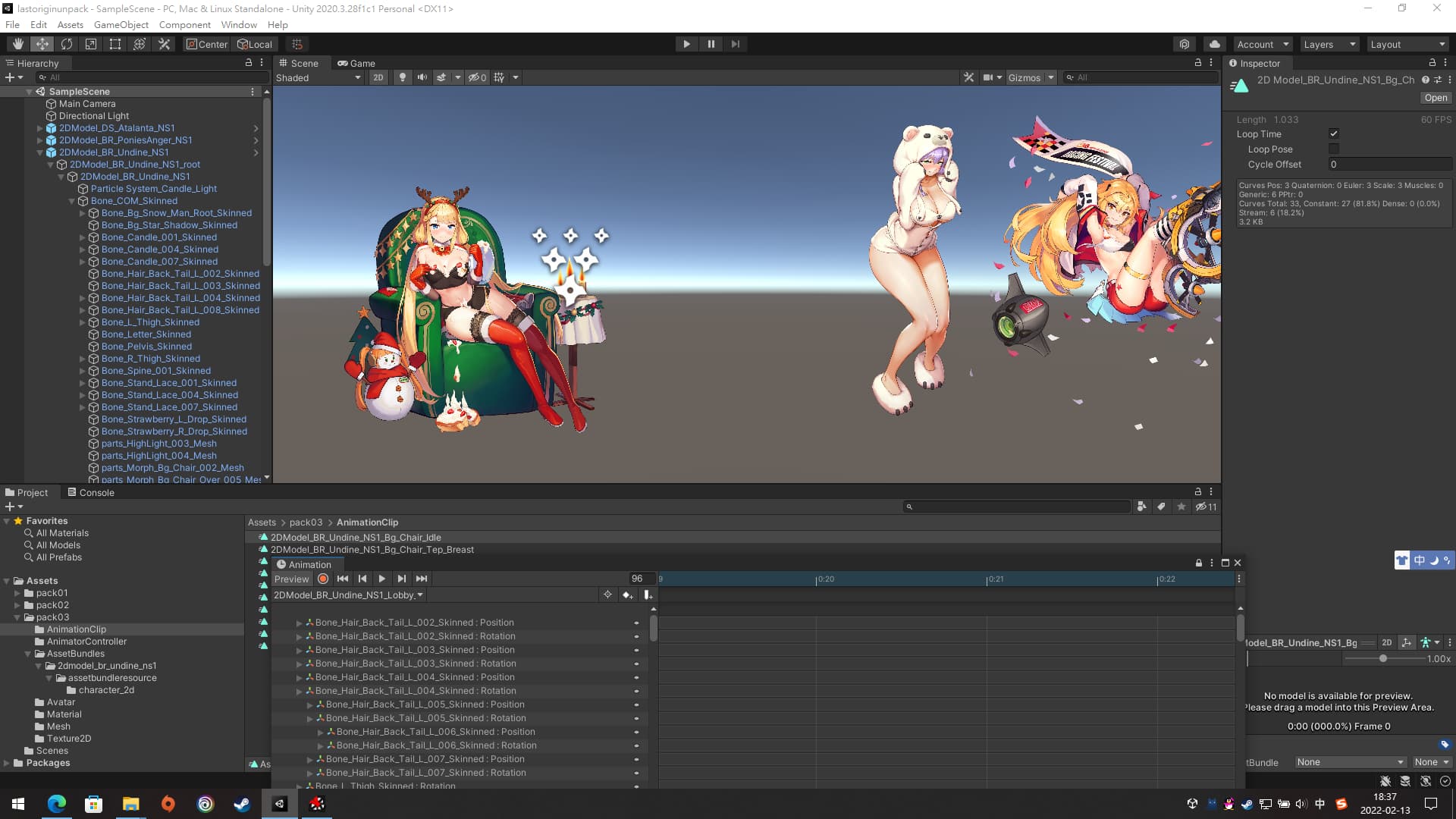Toggle scene audio speaker icon

(x=422, y=77)
